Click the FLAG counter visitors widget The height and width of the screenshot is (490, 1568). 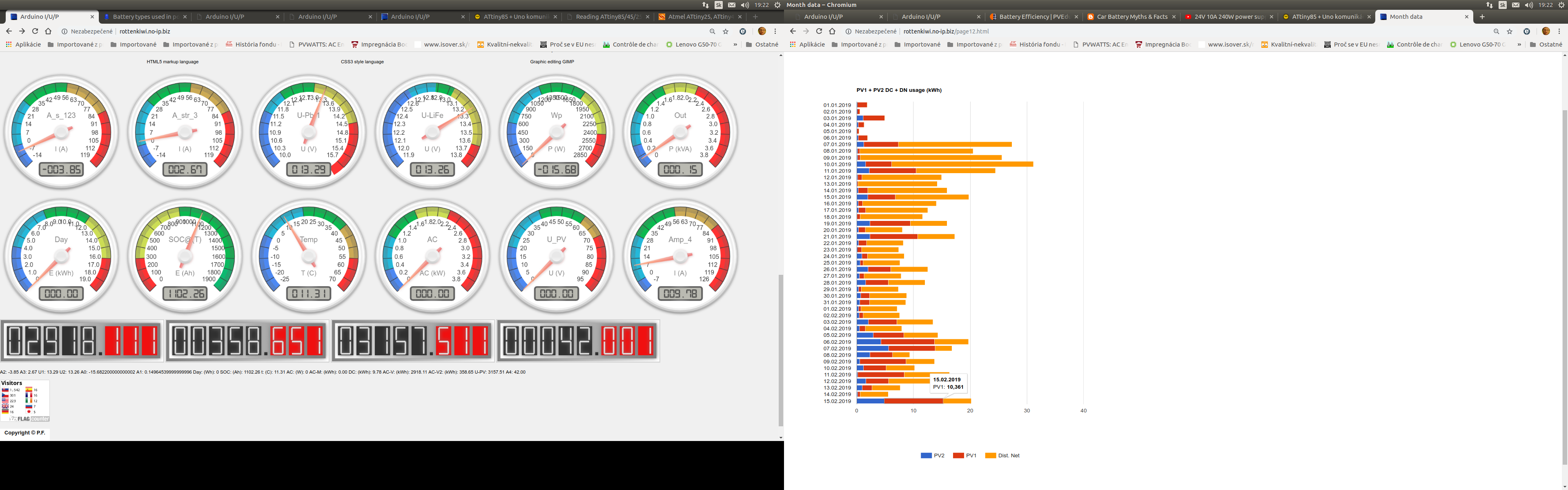(x=25, y=402)
